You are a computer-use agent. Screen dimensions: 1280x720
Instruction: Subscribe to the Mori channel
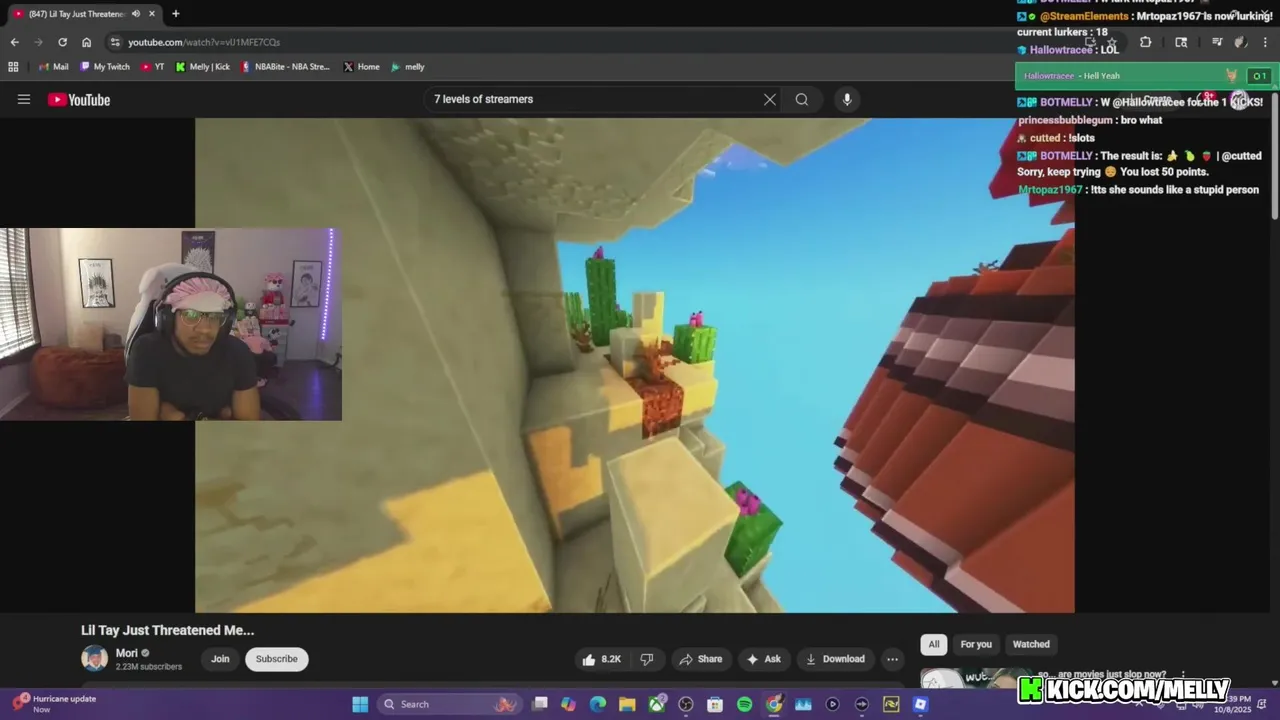pos(276,659)
